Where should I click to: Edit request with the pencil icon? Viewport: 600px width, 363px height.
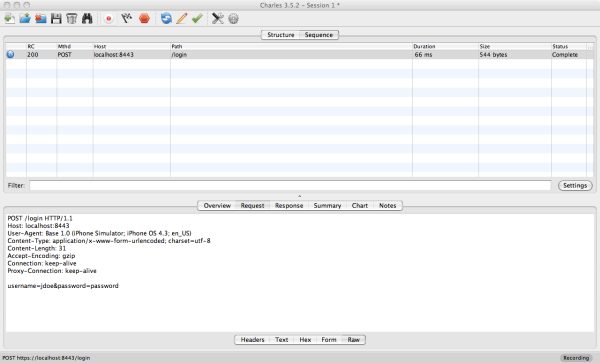coord(182,18)
